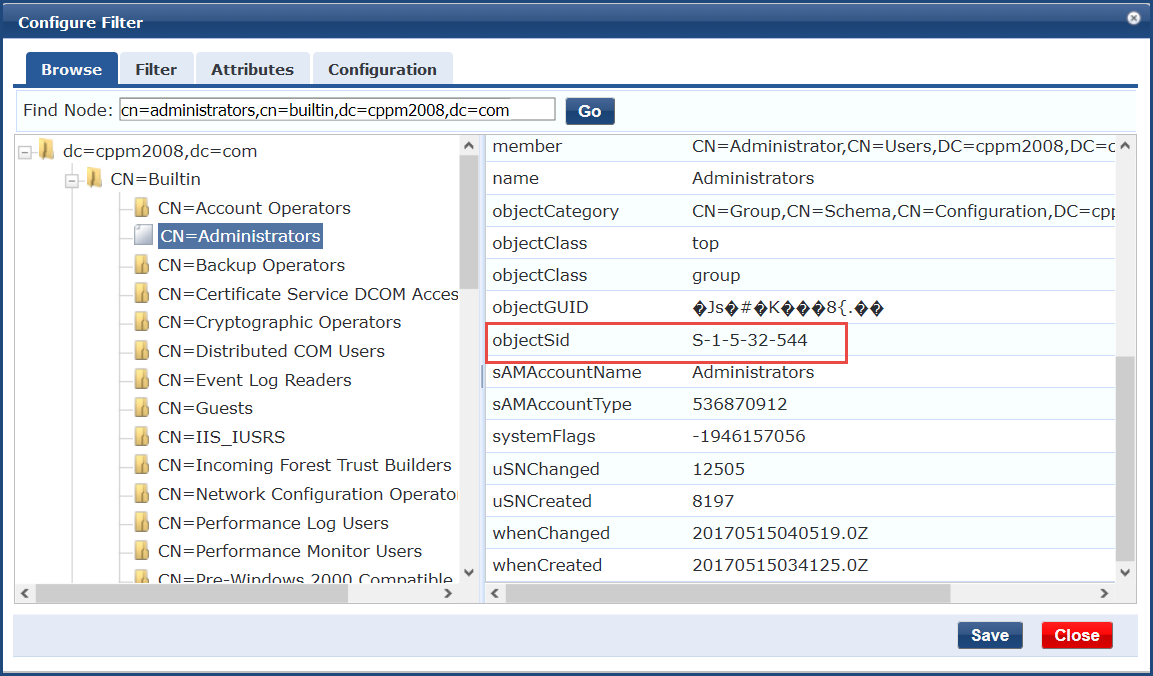Viewport: 1153px width, 676px height.
Task: Click the folder icon beside CN=Backup Operators
Action: (142, 265)
